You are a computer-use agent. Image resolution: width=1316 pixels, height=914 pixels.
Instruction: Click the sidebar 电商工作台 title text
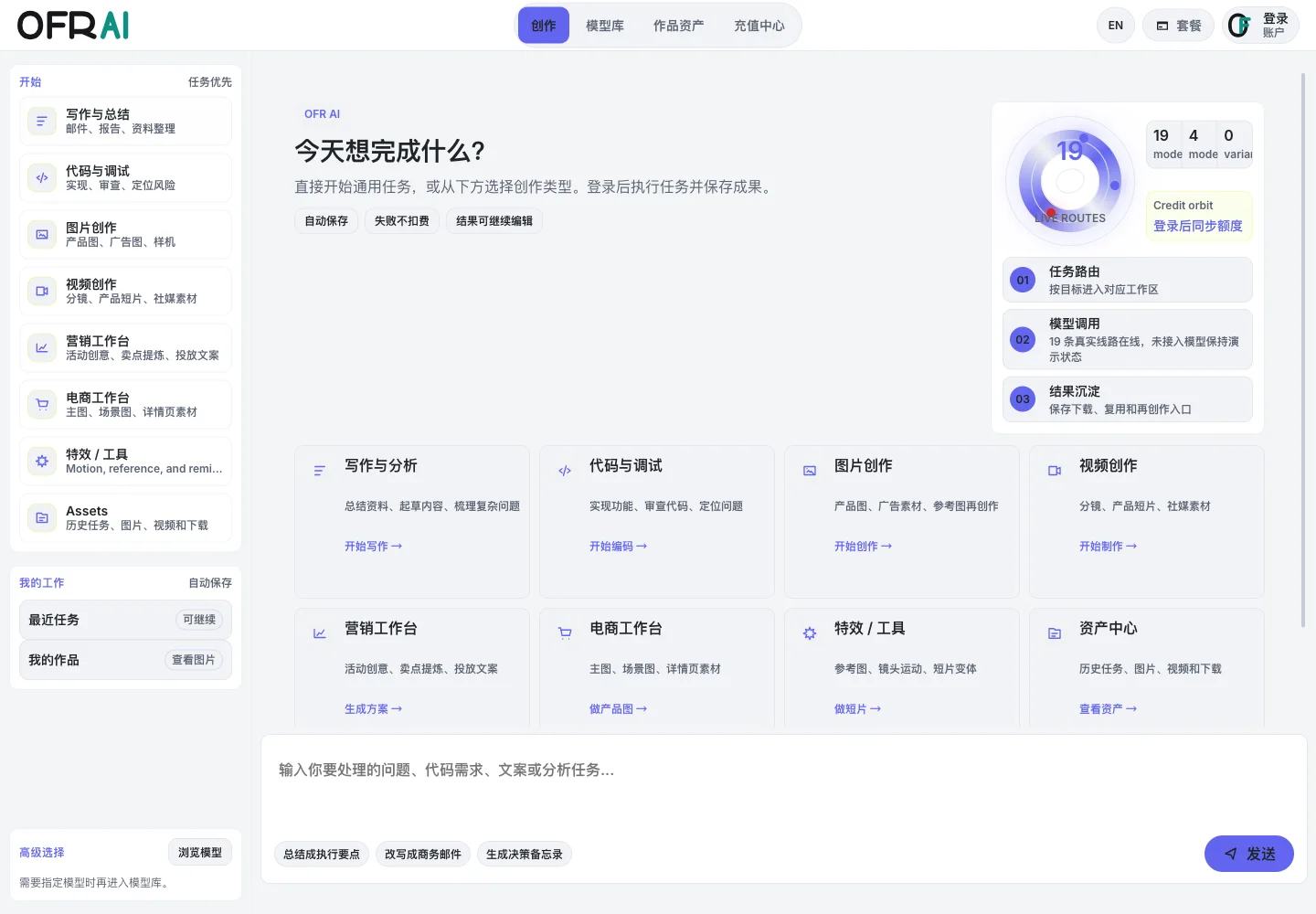pos(98,397)
